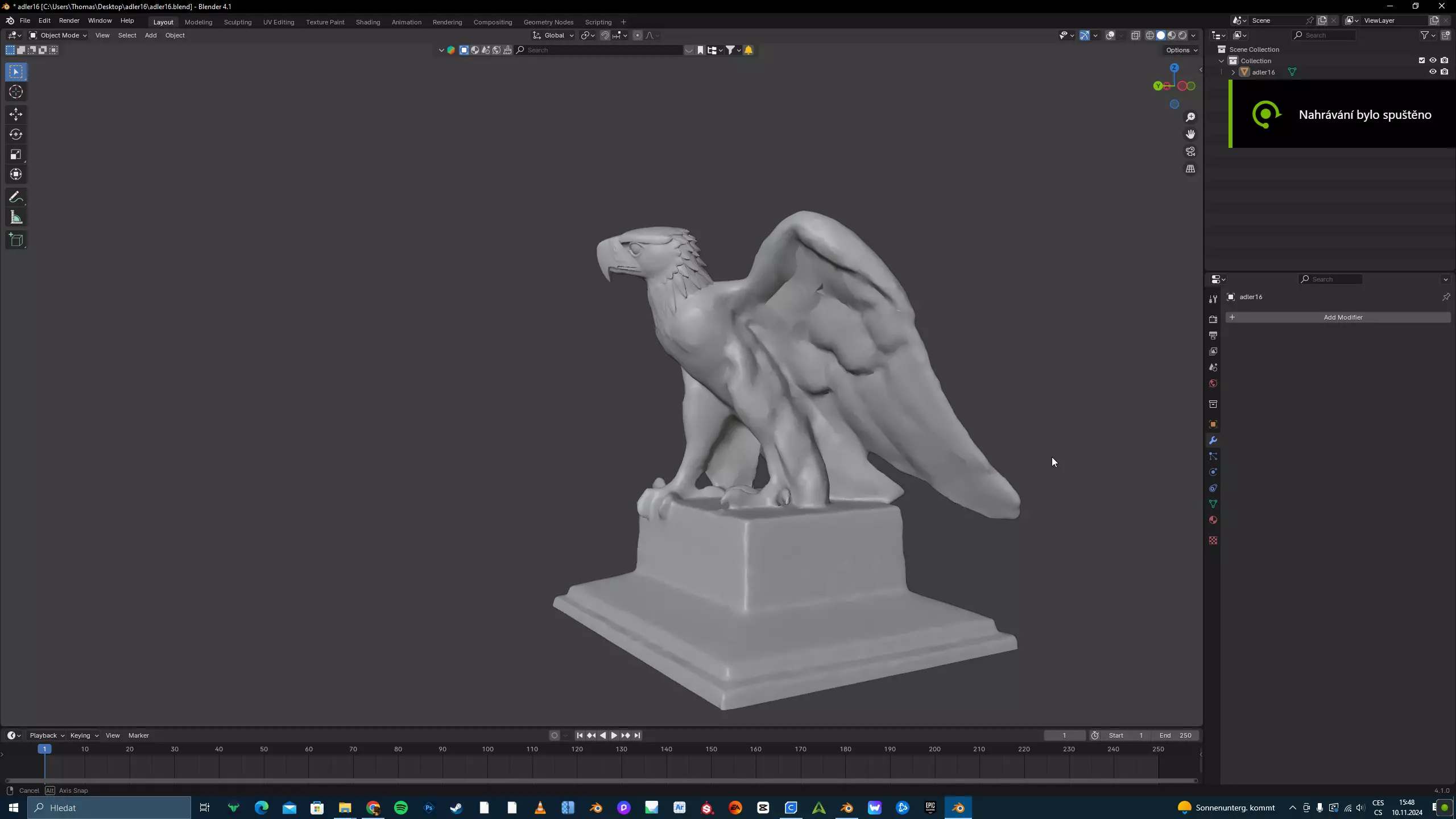Image resolution: width=1456 pixels, height=819 pixels.
Task: Open the Material properties tab
Action: pyautogui.click(x=1213, y=520)
